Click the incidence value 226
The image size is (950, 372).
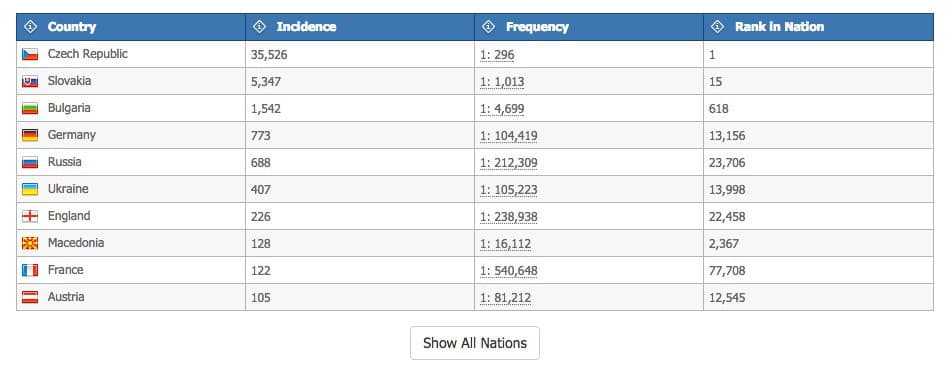click(261, 217)
